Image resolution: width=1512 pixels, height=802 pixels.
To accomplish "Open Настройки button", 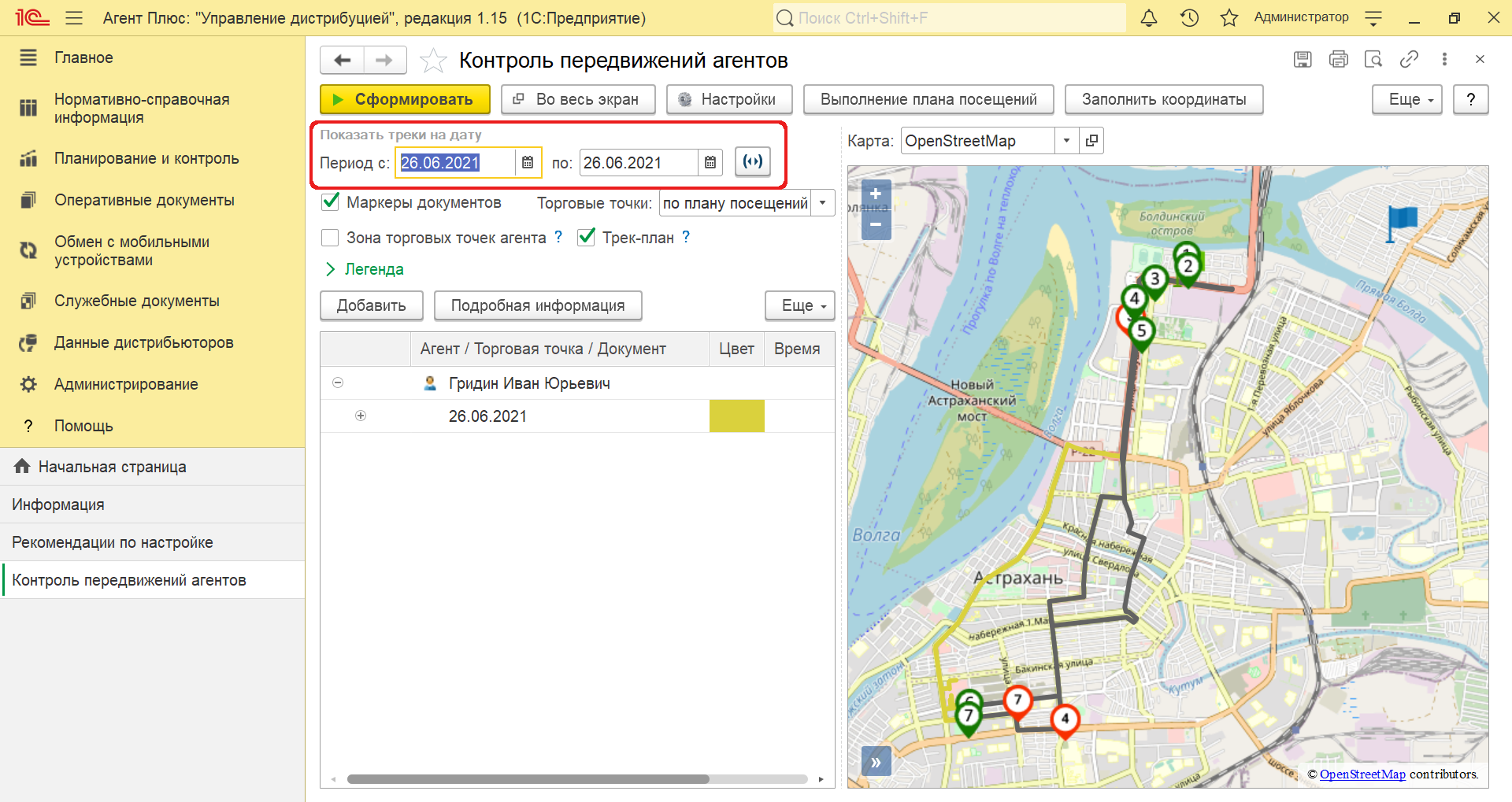I will (x=729, y=99).
